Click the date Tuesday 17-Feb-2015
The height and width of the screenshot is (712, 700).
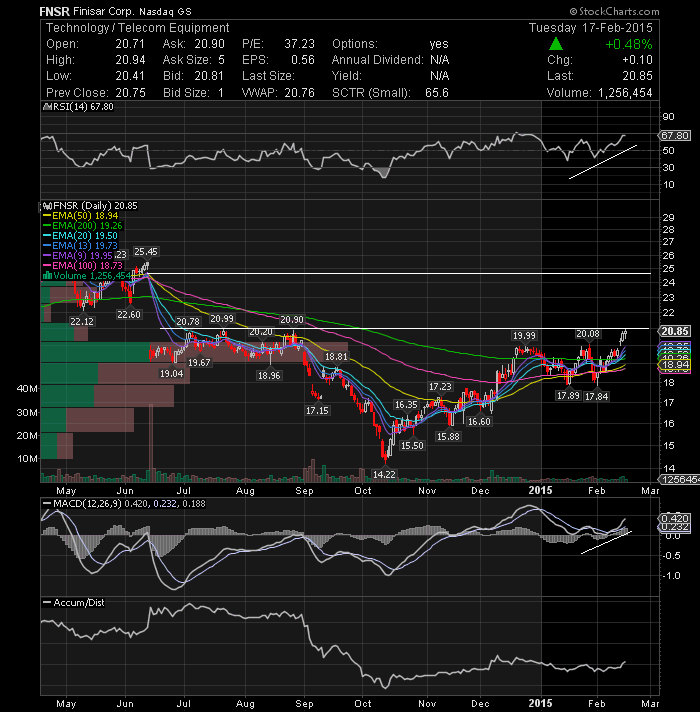coord(591,28)
